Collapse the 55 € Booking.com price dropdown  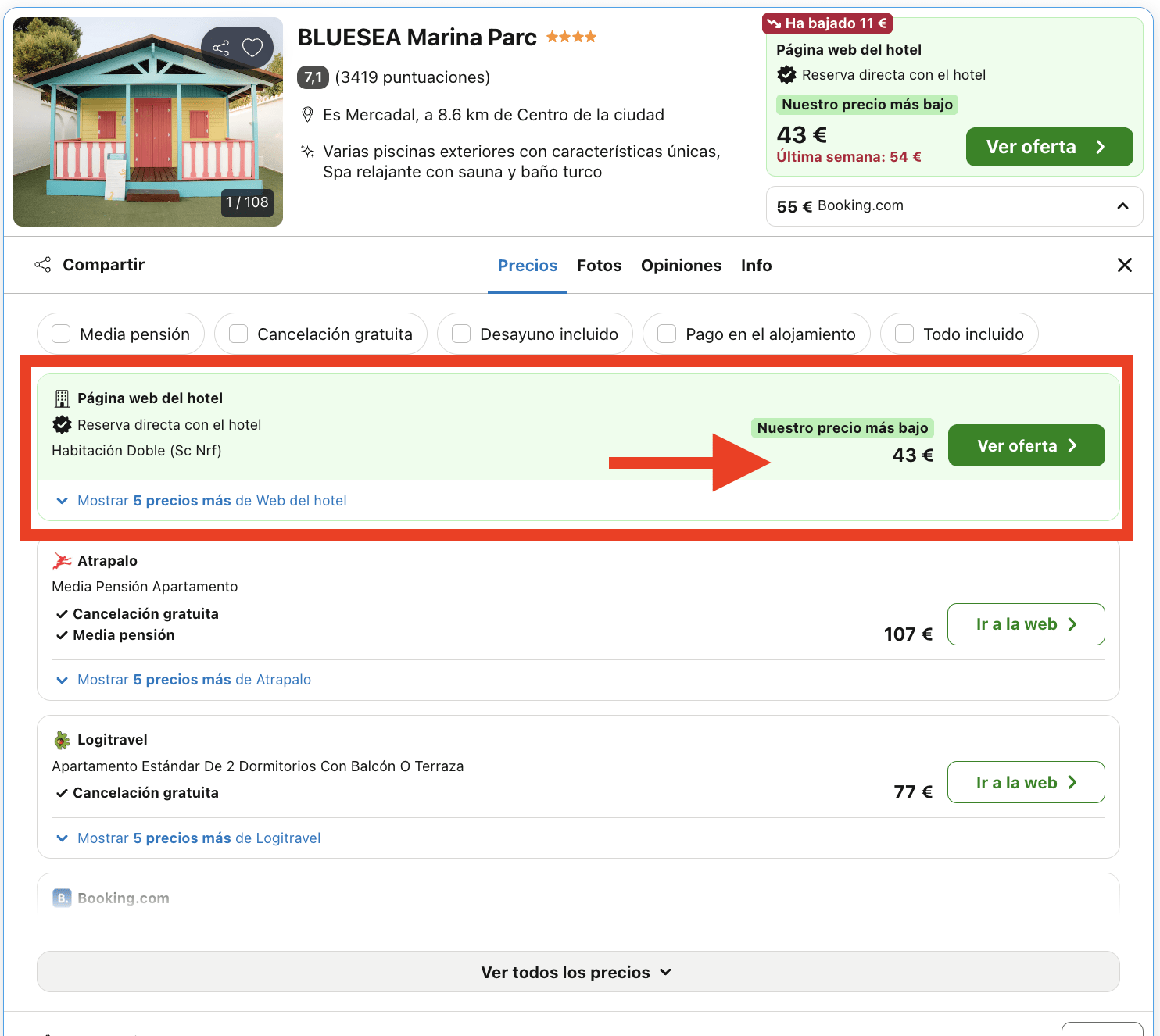[x=1122, y=206]
